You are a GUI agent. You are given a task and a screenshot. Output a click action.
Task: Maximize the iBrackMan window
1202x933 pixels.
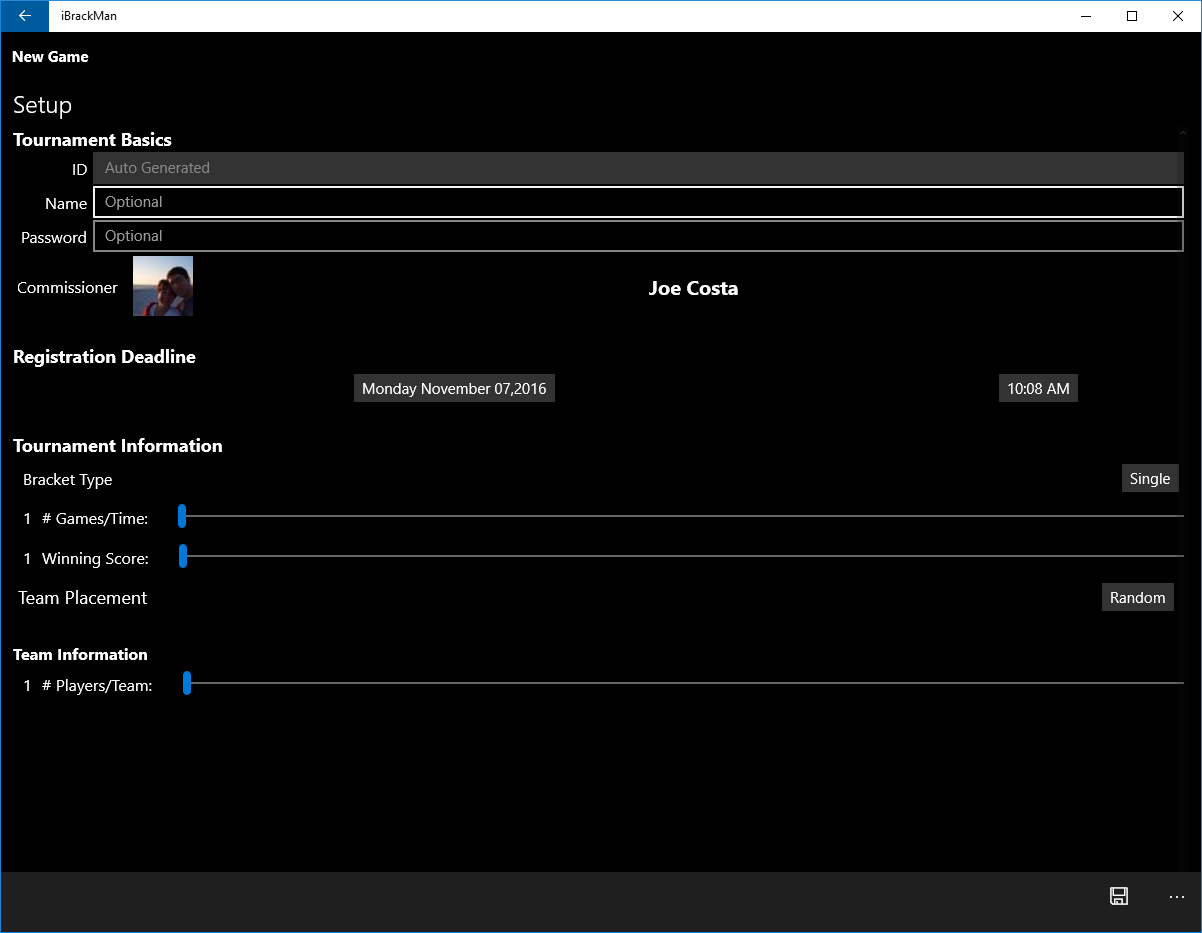tap(1132, 16)
